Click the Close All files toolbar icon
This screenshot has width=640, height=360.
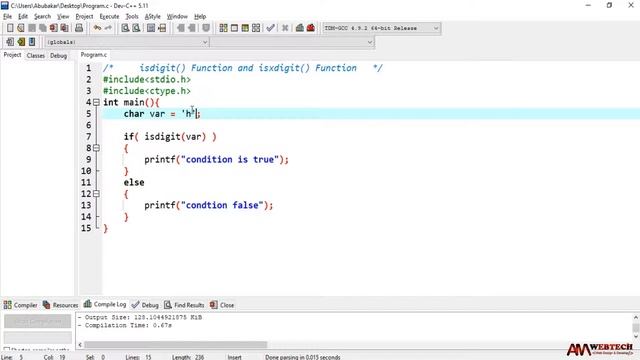click(64, 28)
